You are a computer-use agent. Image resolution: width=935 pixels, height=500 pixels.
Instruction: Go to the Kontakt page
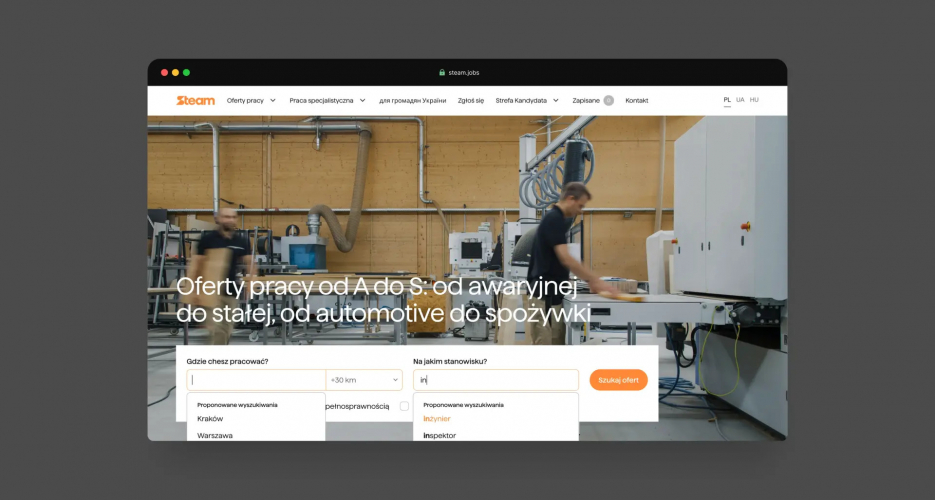[637, 101]
